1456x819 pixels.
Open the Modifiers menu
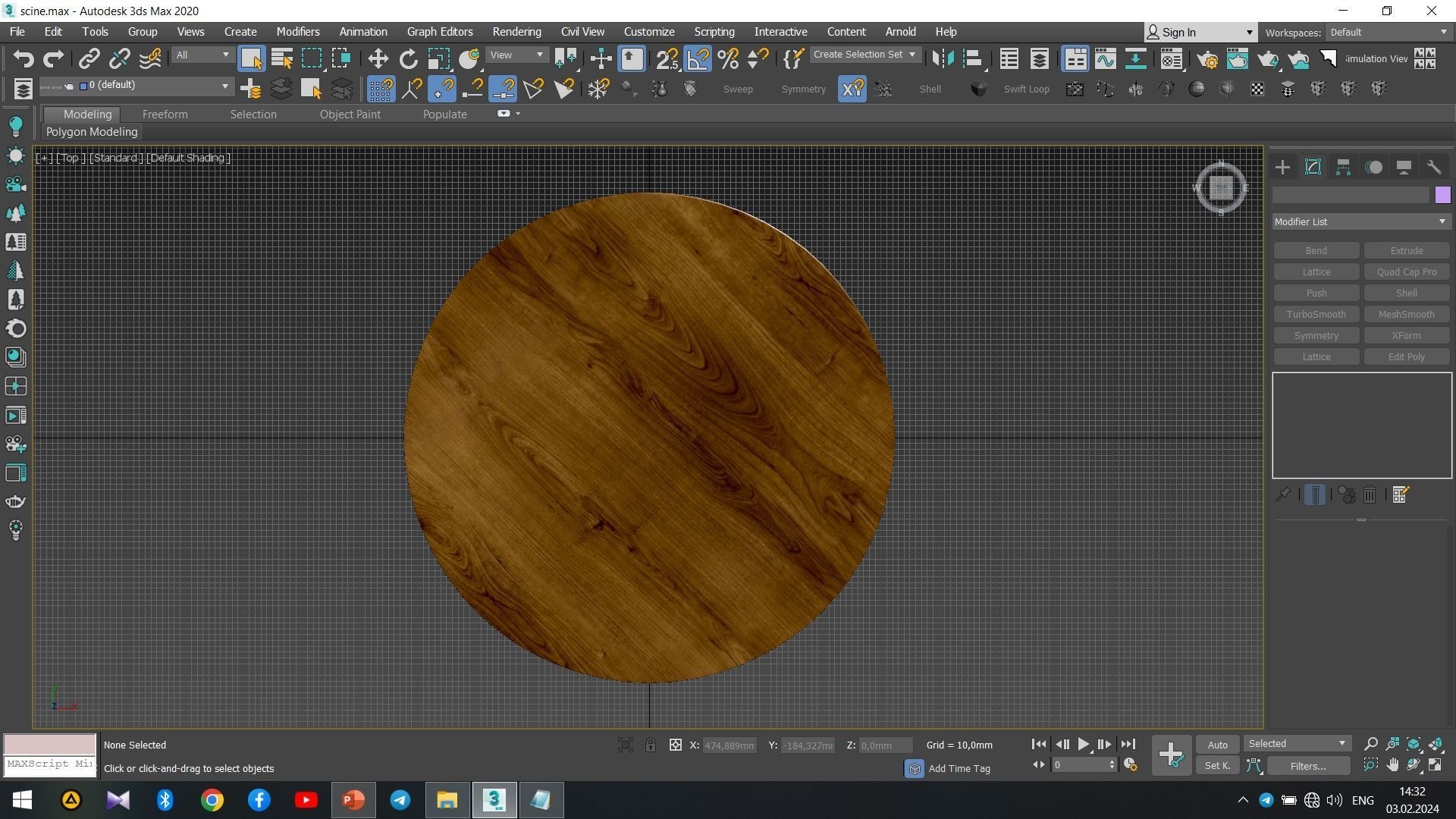(x=297, y=32)
